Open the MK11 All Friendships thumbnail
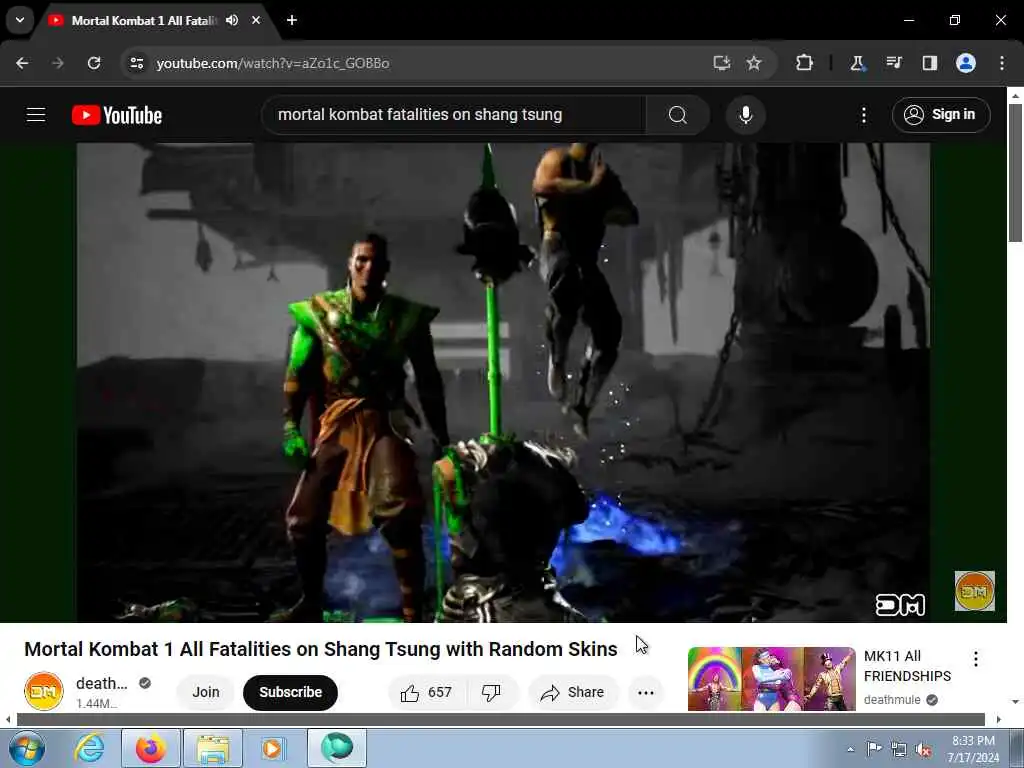 772,679
